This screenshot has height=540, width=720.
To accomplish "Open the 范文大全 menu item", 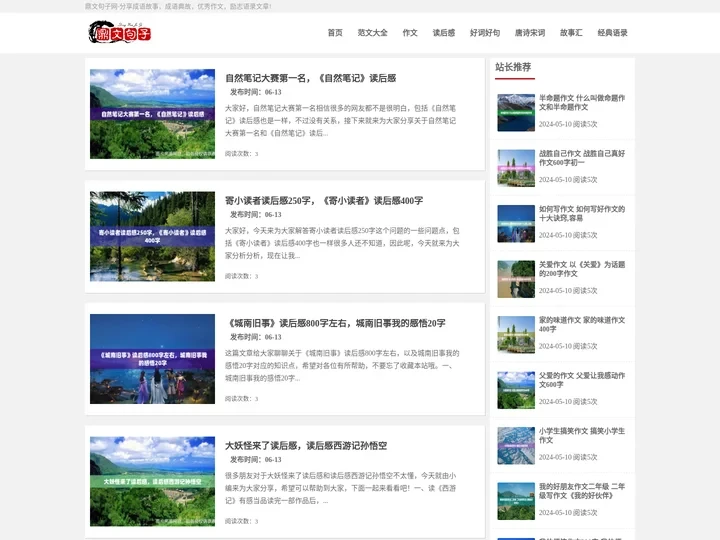I will coord(372,33).
